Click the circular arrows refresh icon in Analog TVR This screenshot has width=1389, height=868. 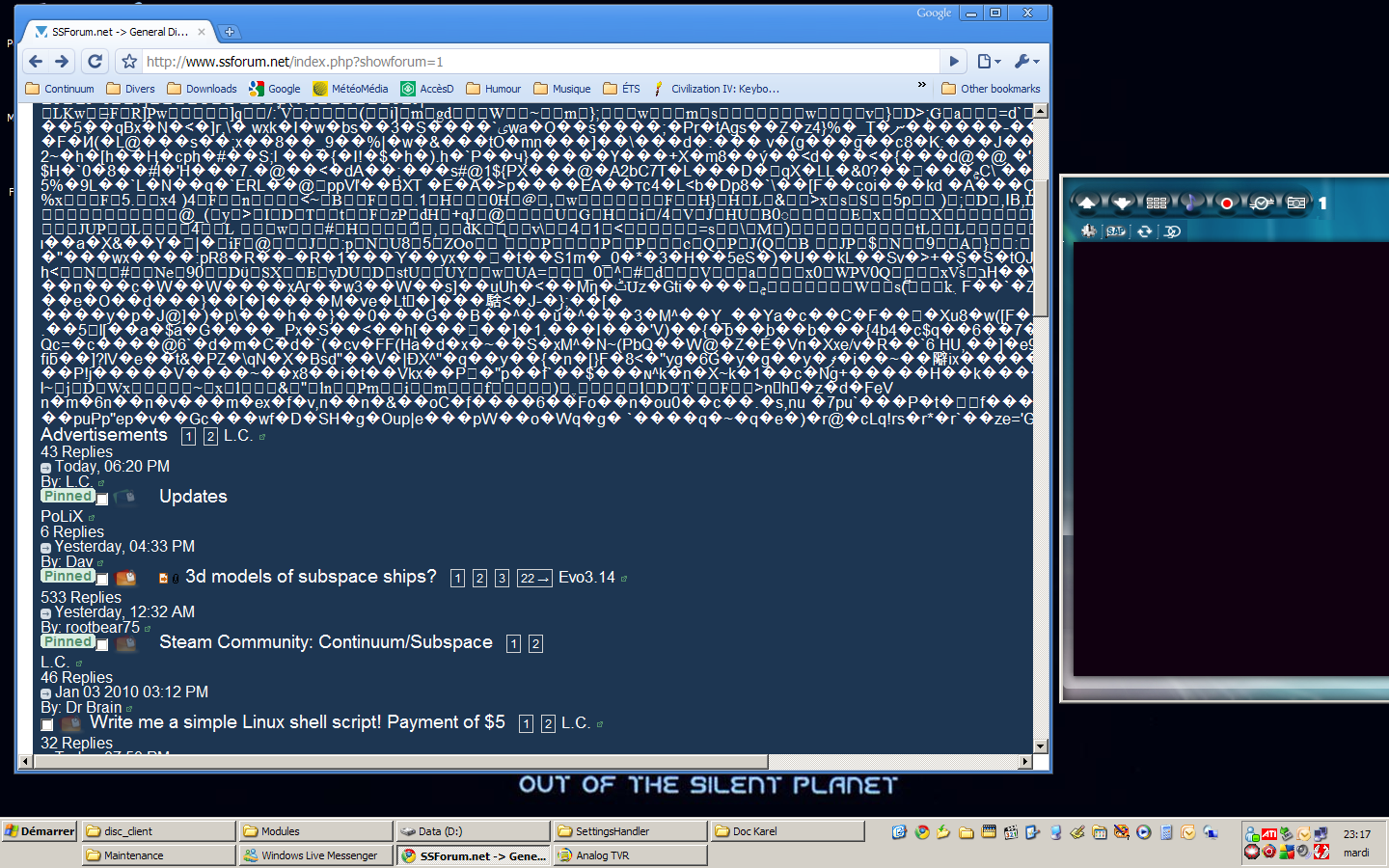coord(1144,231)
